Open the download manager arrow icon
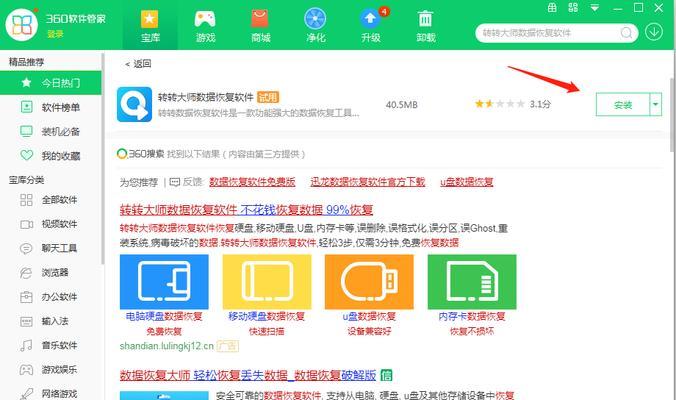This screenshot has height=400, width=676. click(654, 32)
